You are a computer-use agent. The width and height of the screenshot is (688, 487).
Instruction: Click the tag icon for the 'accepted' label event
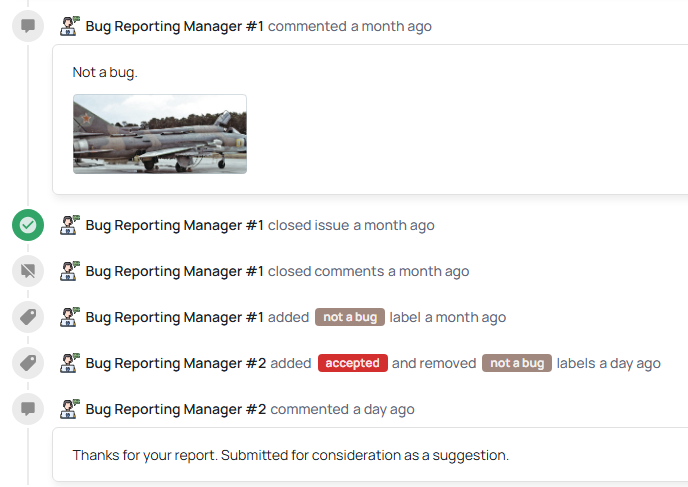pyautogui.click(x=28, y=363)
